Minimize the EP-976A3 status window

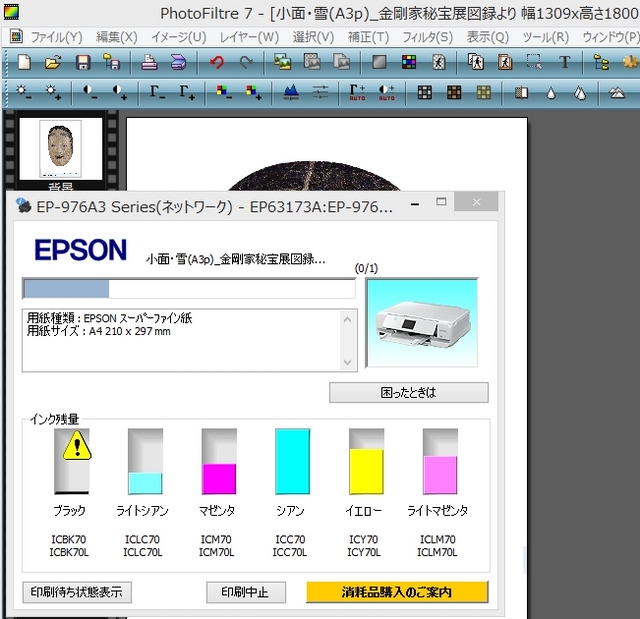(x=415, y=202)
